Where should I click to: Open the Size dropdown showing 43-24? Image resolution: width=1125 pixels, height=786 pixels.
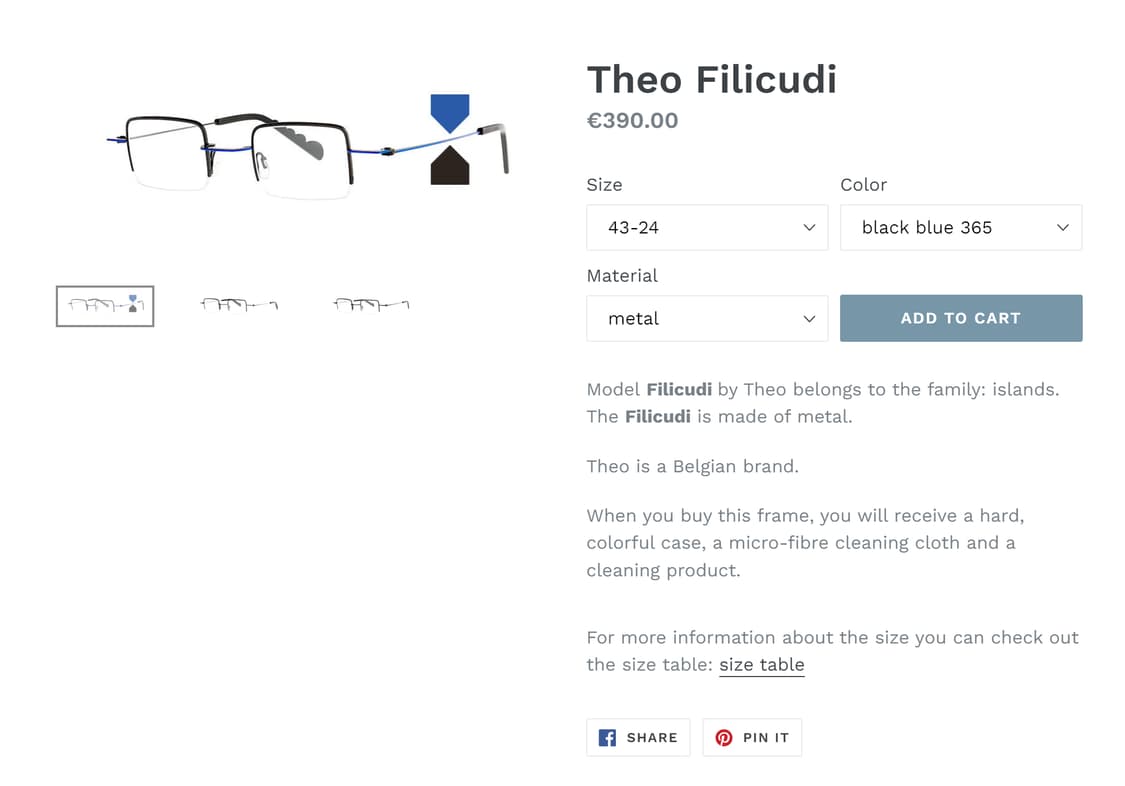click(706, 228)
